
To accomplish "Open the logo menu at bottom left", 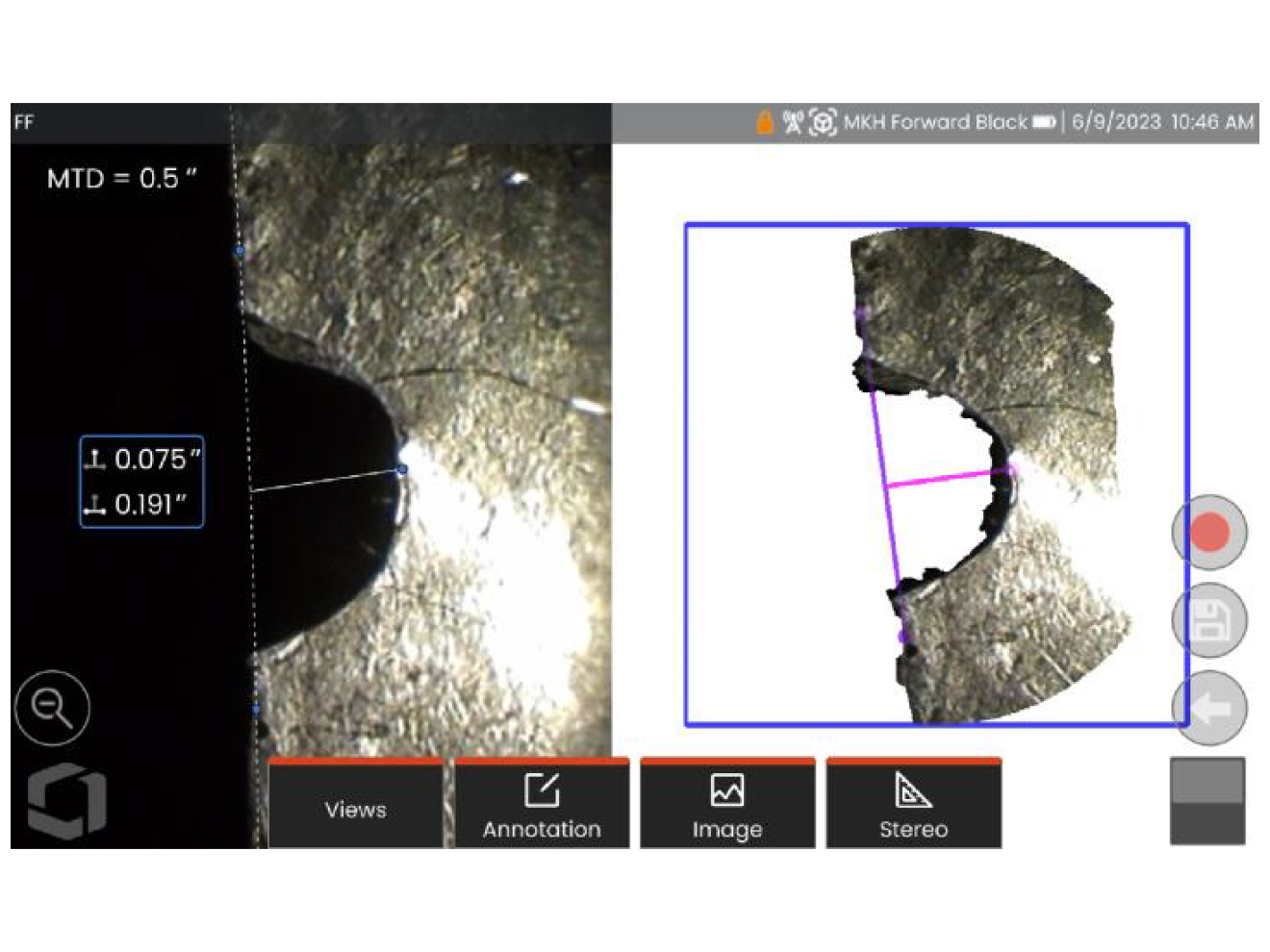I will point(65,800).
